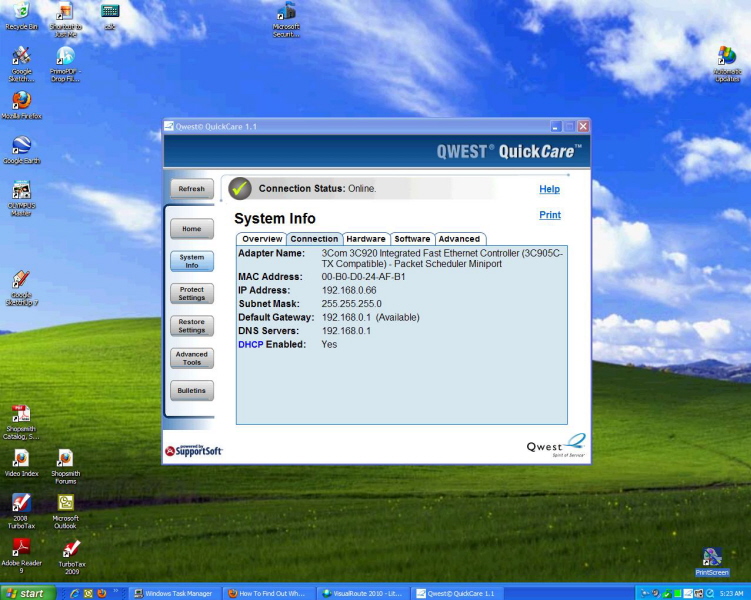Click the blue DHCP link

(250, 344)
